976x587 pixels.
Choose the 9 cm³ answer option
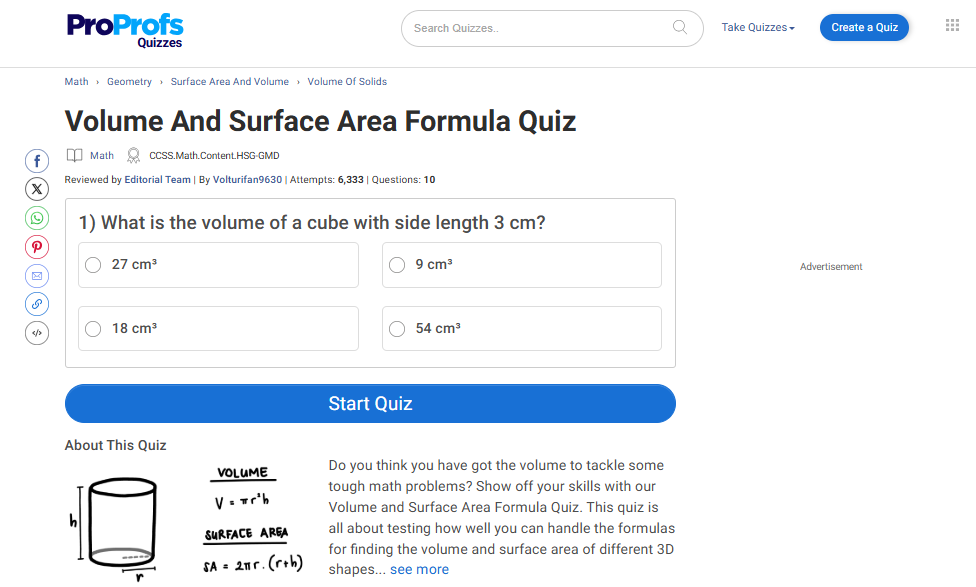tap(397, 265)
